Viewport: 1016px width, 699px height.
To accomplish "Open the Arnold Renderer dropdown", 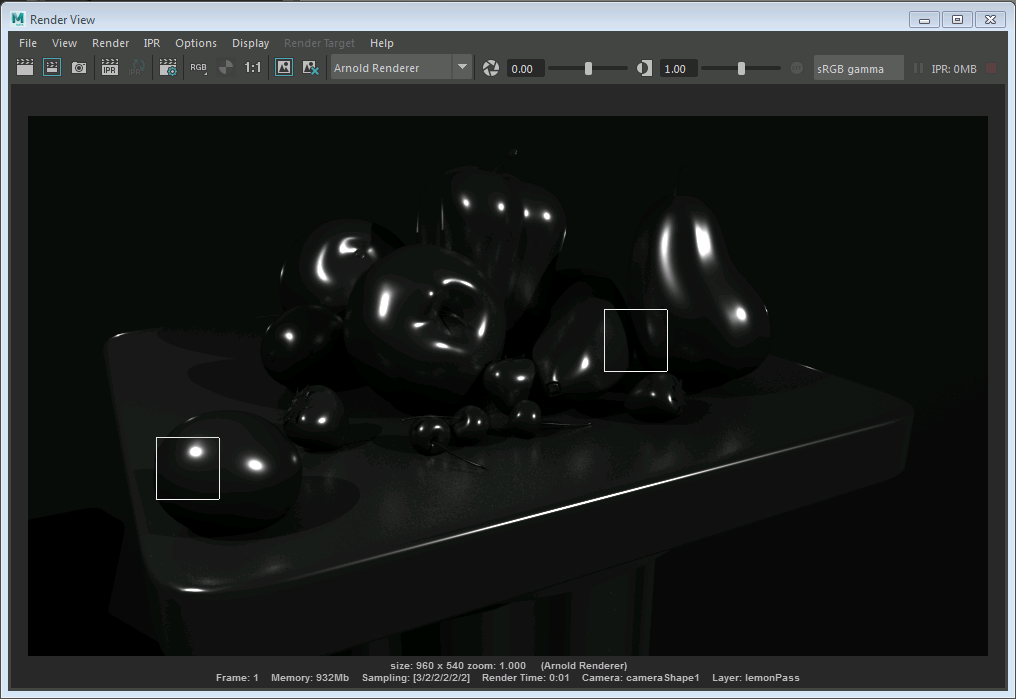I will (x=461, y=68).
